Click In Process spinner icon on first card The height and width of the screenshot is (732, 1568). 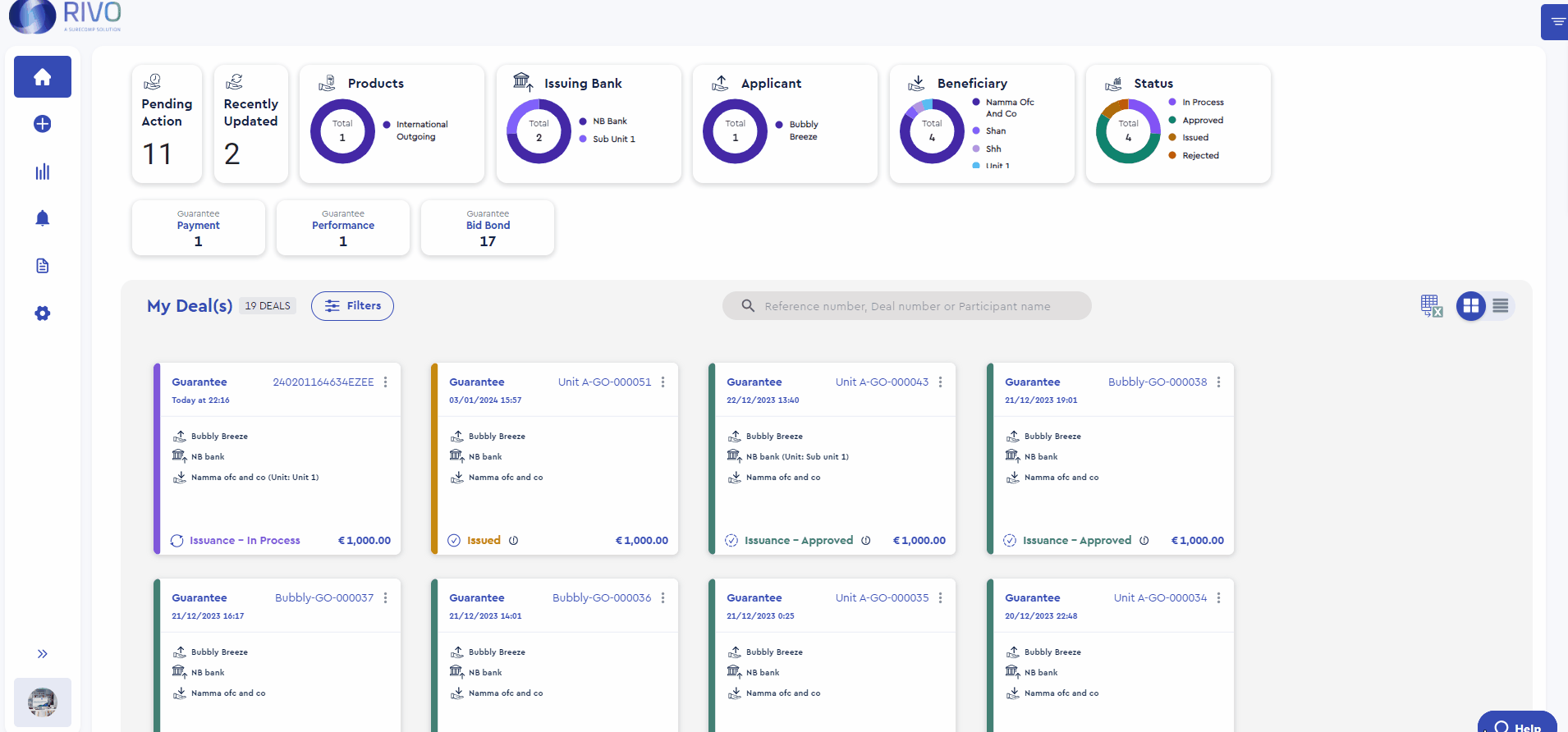177,541
